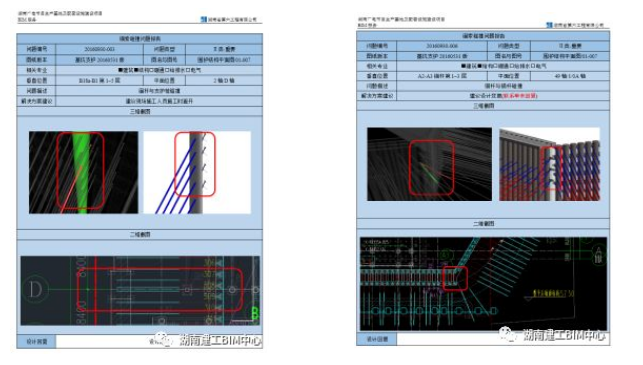This screenshot has width=643, height=365.
Task: Select the 二维截图 section header on right page
Action: coord(483,224)
